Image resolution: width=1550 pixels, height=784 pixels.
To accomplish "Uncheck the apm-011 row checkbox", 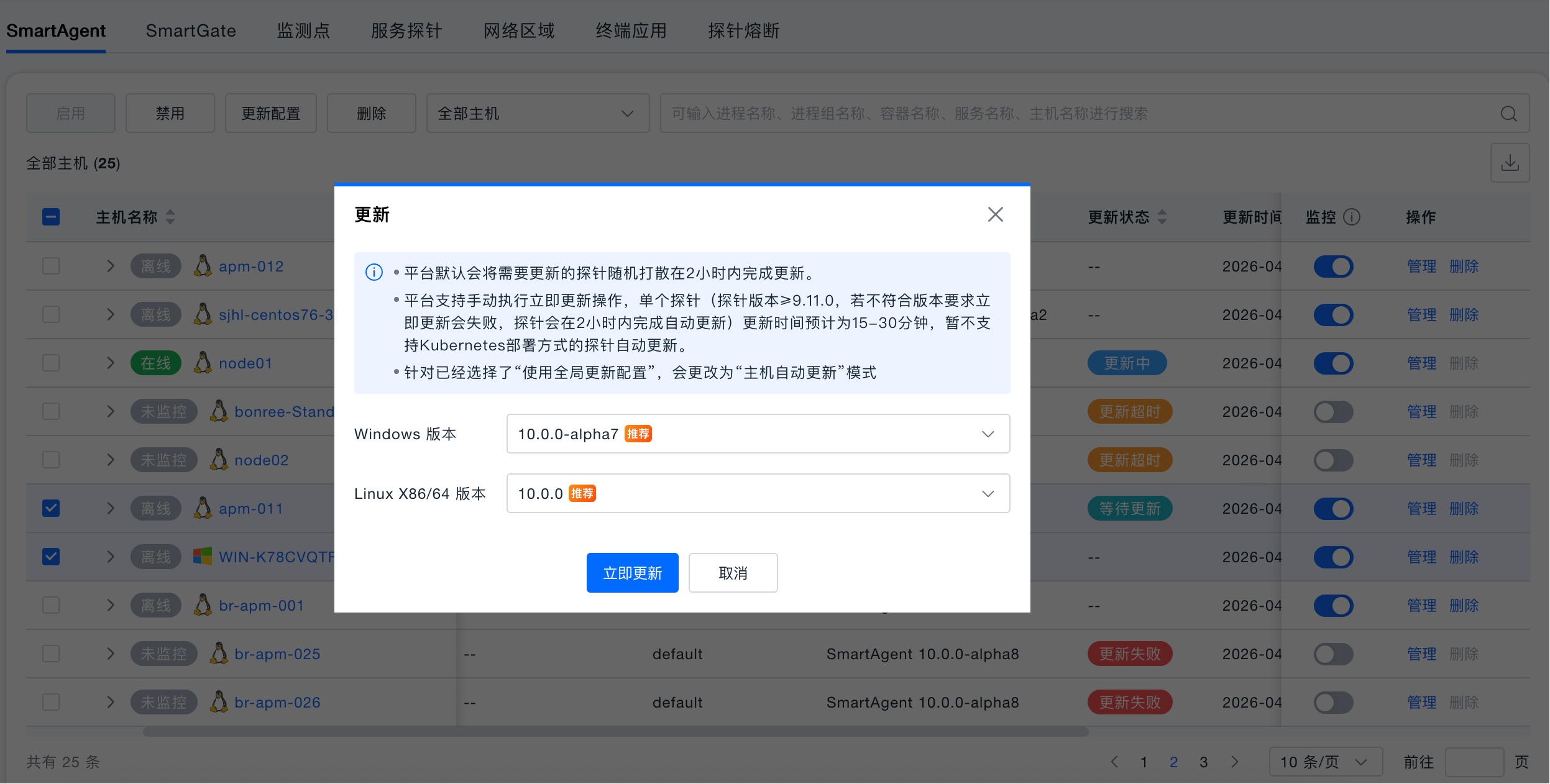I will point(51,508).
